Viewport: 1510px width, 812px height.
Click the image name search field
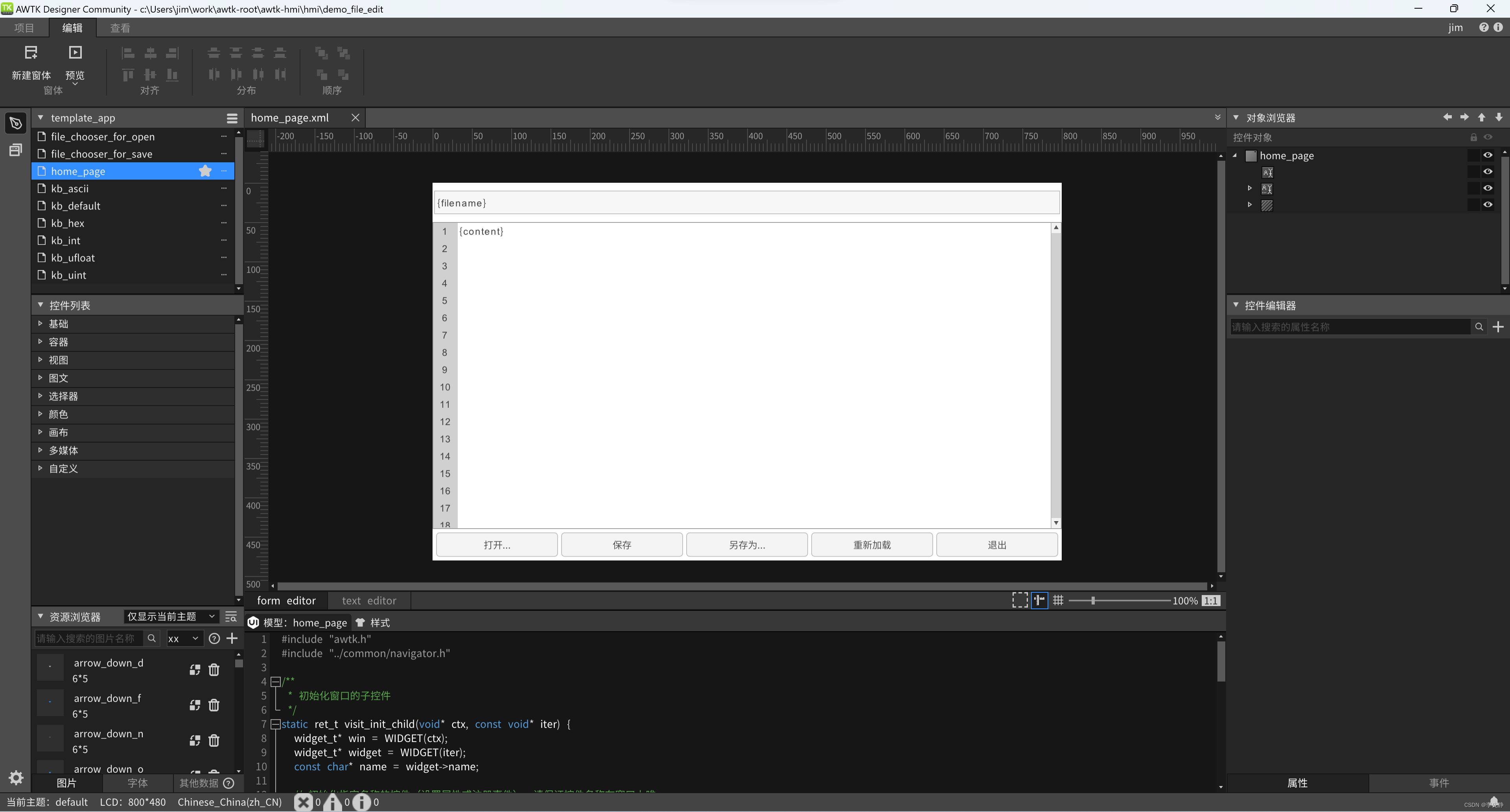click(x=88, y=639)
